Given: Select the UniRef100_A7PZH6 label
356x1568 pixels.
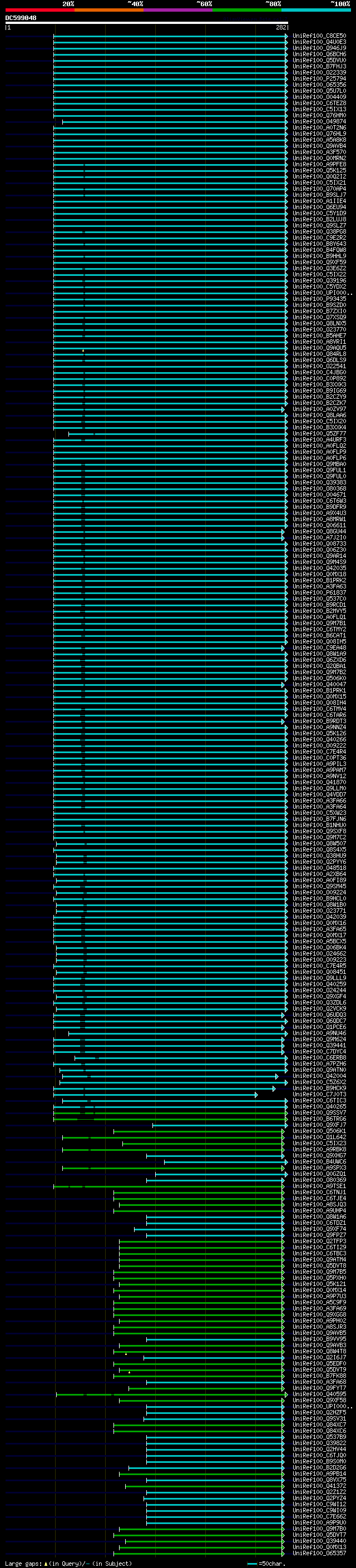Looking at the screenshot, I should point(319,1064).
